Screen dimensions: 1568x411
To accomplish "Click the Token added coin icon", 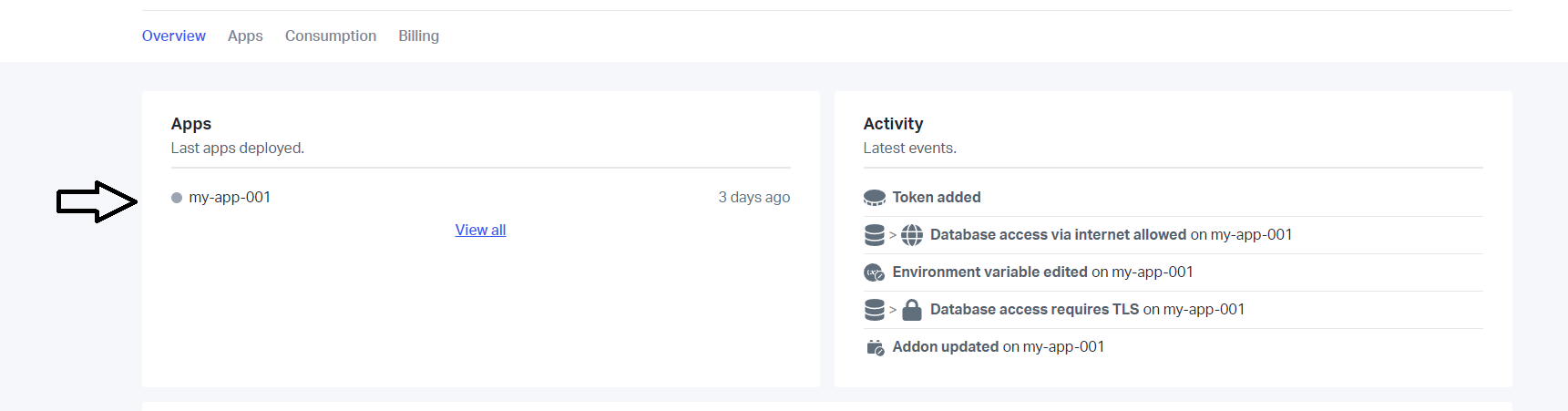I will pyautogui.click(x=875, y=198).
